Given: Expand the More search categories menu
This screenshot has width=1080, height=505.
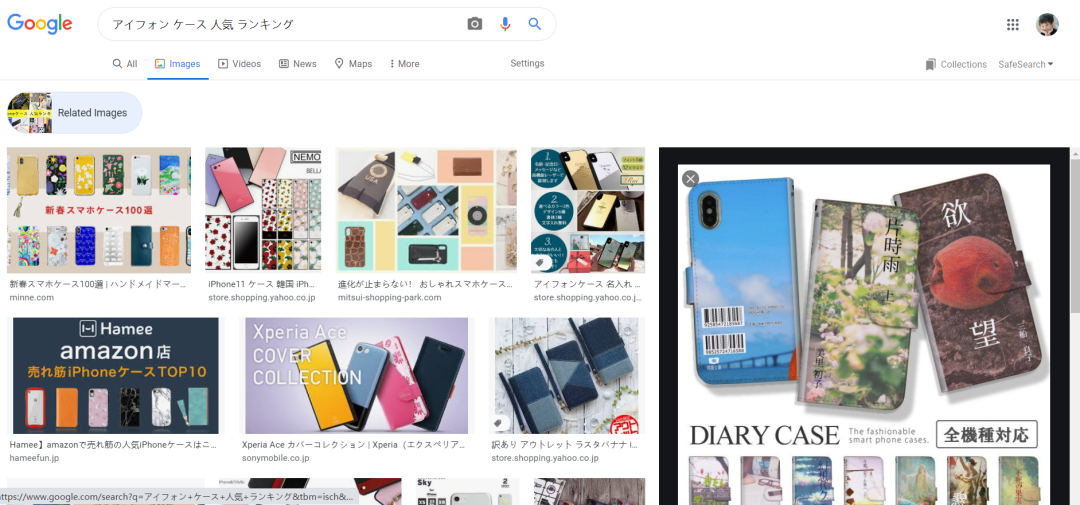Looking at the screenshot, I should tap(404, 64).
